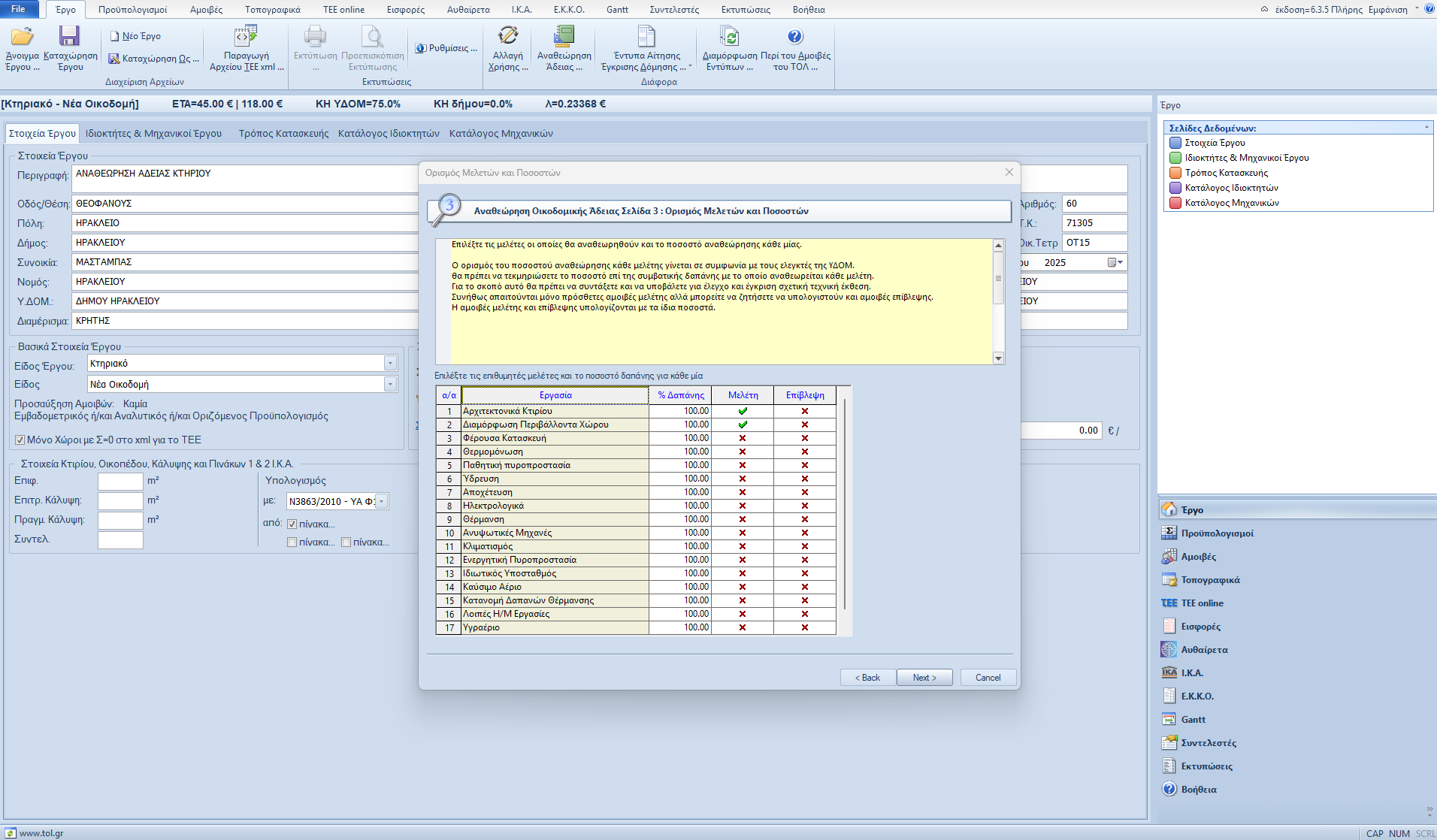Click the % Δαπάνης cell for Θερμομόνωση
The width and height of the screenshot is (1437, 840).
[679, 452]
